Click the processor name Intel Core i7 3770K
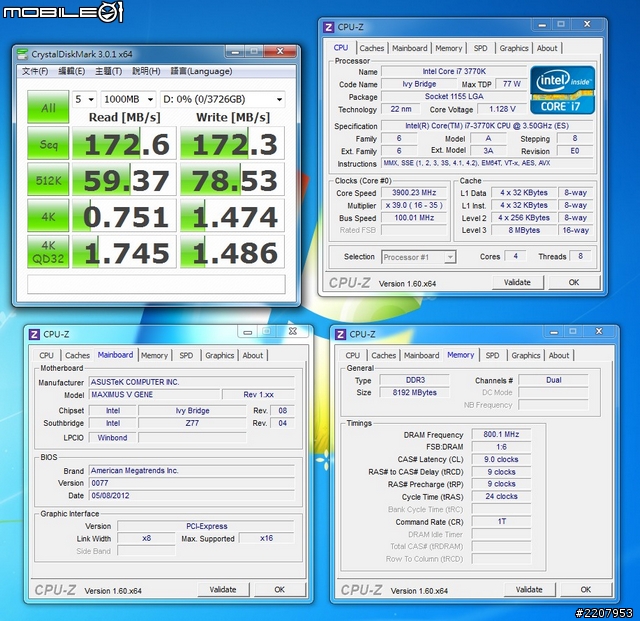The width and height of the screenshot is (640, 621). click(454, 71)
